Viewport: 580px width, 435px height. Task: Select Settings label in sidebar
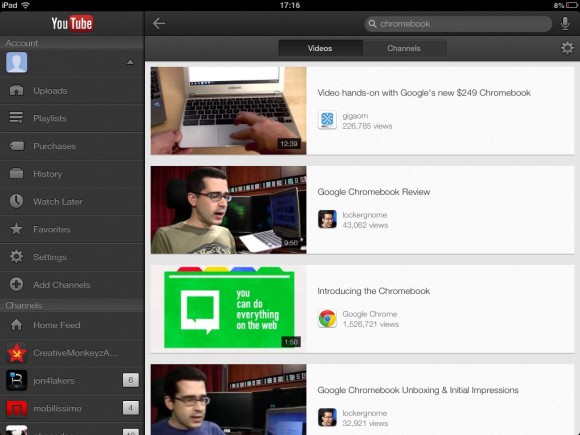pos(50,257)
